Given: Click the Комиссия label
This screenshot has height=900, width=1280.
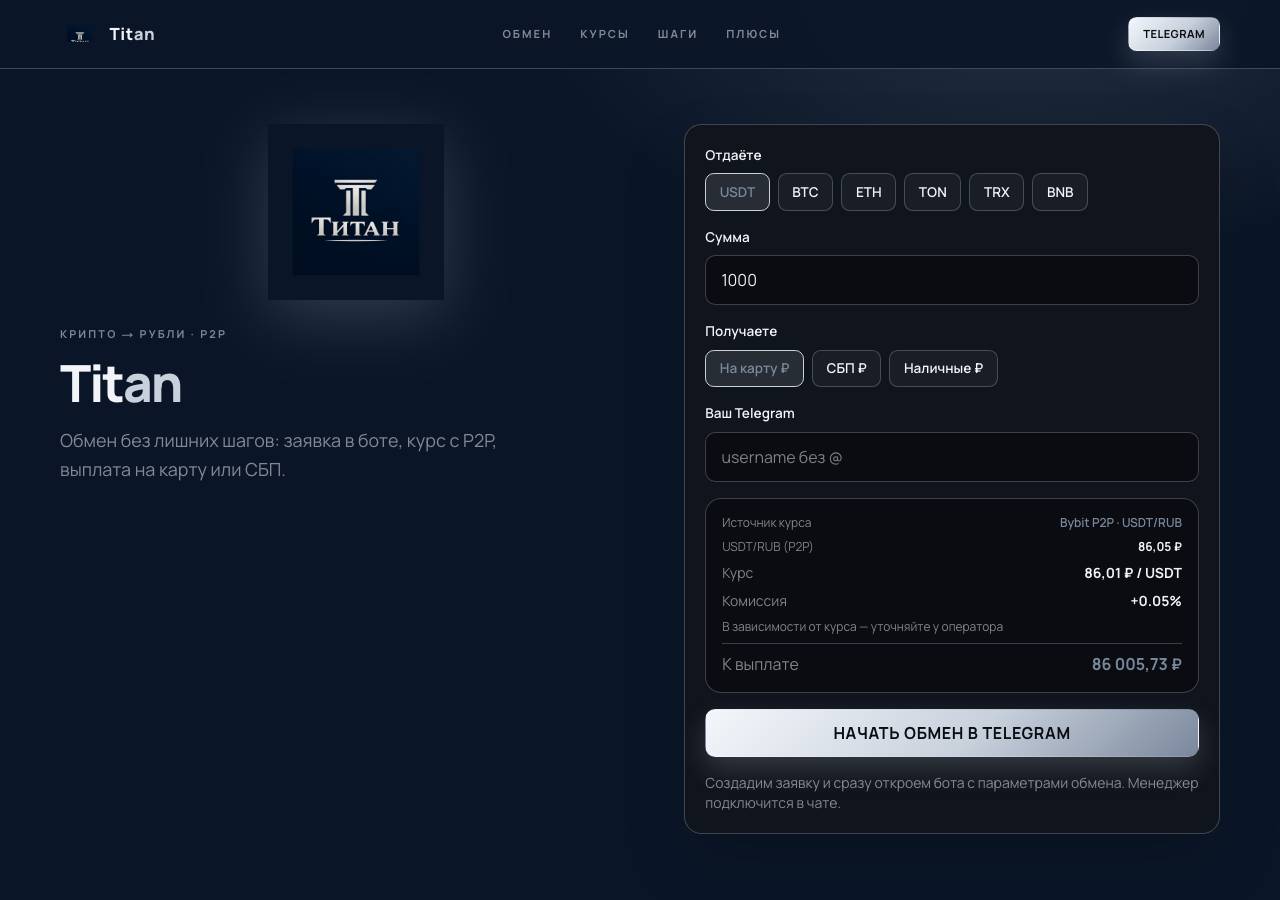Looking at the screenshot, I should pyautogui.click(x=754, y=601).
